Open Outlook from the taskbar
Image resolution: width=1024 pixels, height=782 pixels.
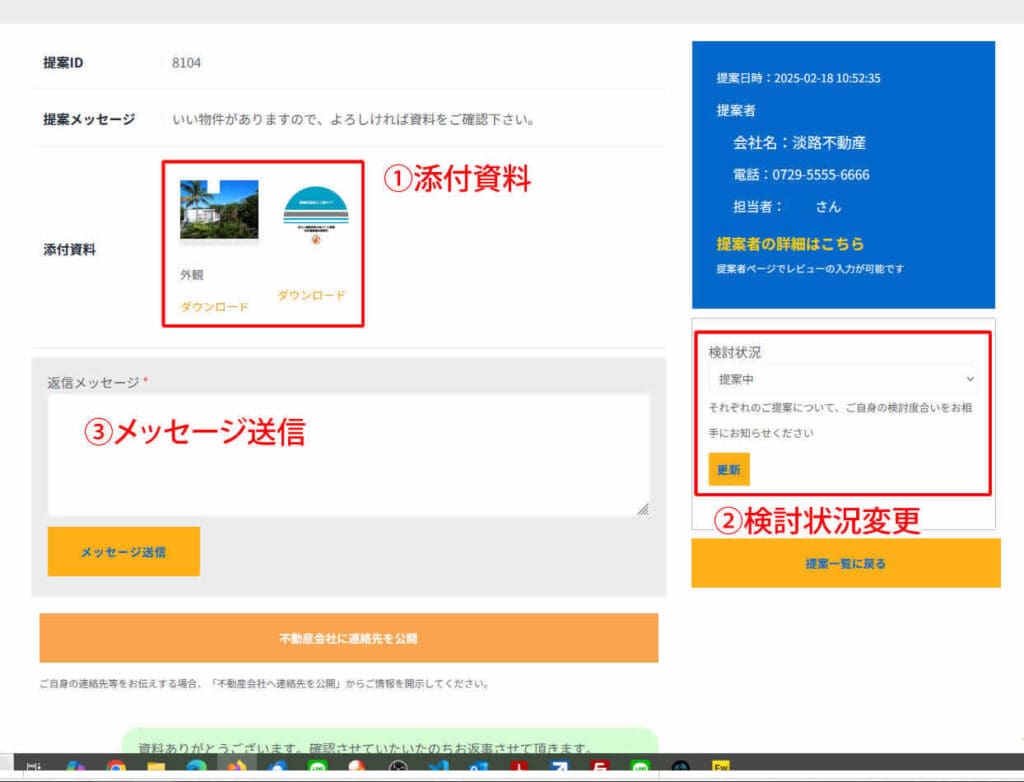(480, 770)
